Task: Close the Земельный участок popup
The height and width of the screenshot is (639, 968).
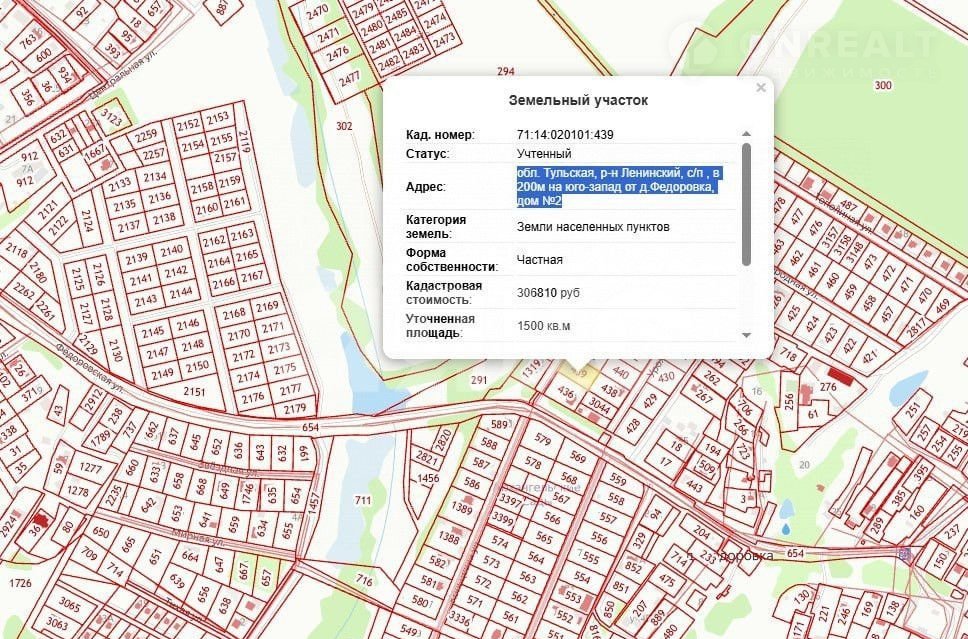Action: pyautogui.click(x=761, y=88)
